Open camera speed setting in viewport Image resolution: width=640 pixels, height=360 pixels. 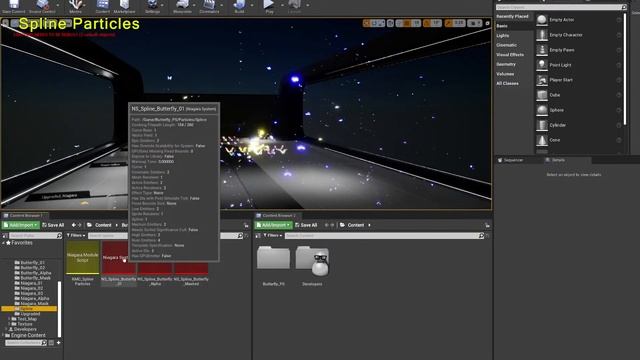point(474,24)
